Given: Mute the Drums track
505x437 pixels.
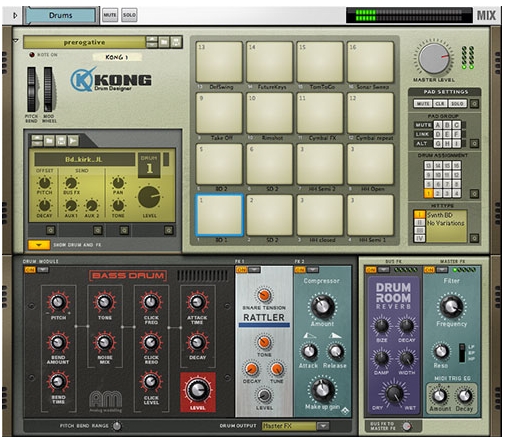Looking at the screenshot, I should tap(110, 15).
